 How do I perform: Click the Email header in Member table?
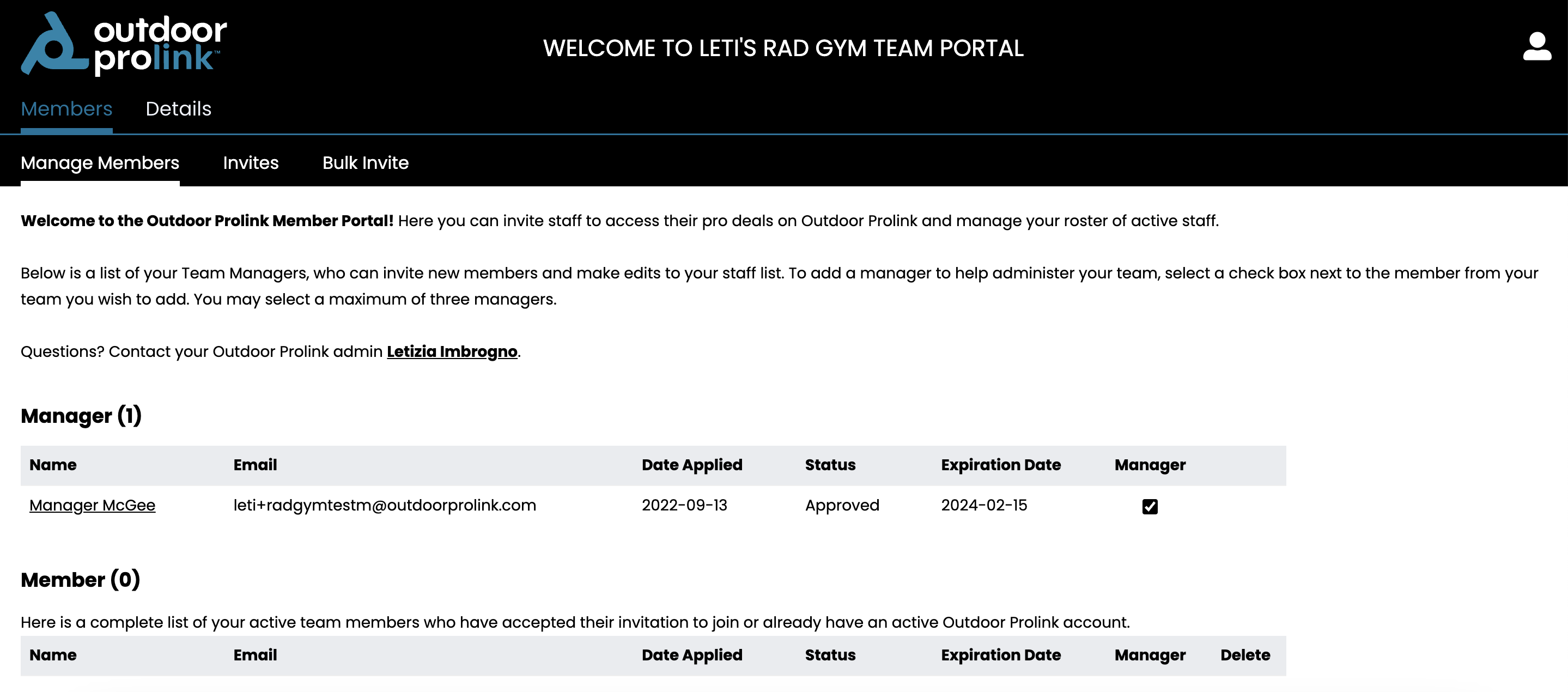pyautogui.click(x=255, y=655)
